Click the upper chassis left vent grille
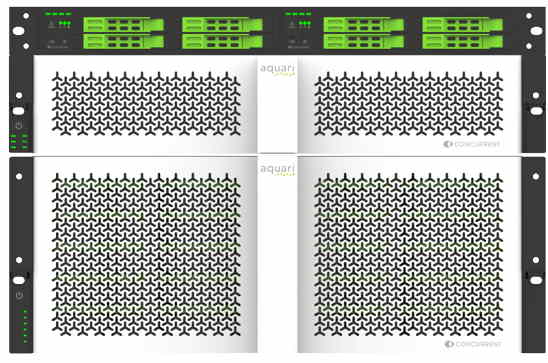Screen dimensions: 548x363 146,104
